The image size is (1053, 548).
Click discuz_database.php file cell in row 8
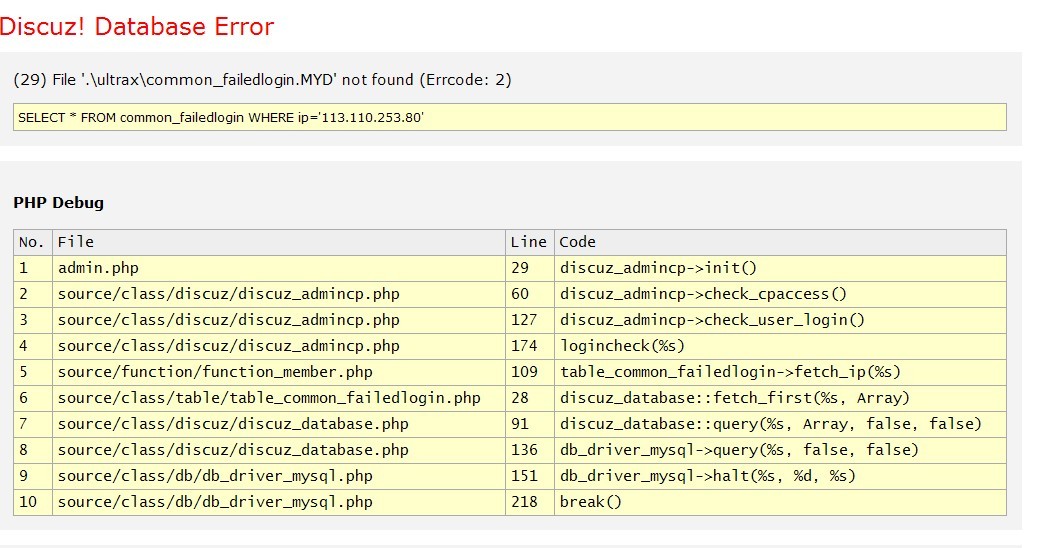(x=279, y=451)
